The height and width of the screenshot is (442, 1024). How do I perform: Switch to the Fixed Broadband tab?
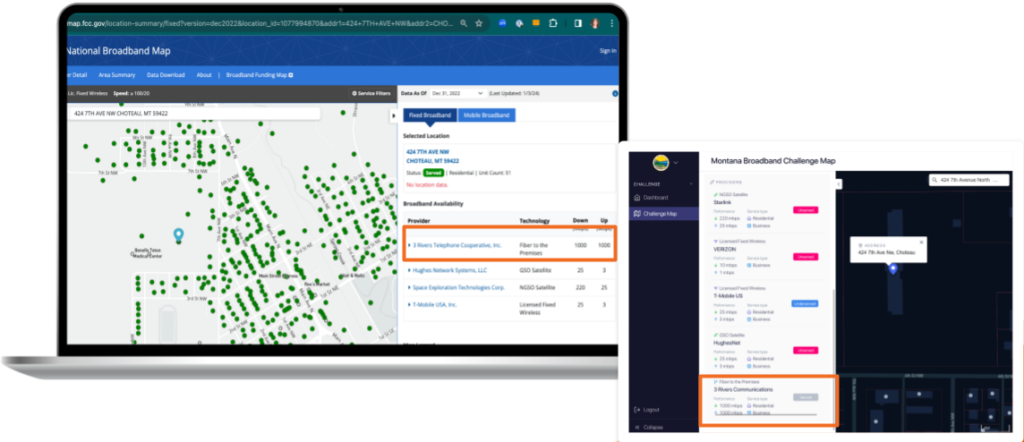(430, 116)
